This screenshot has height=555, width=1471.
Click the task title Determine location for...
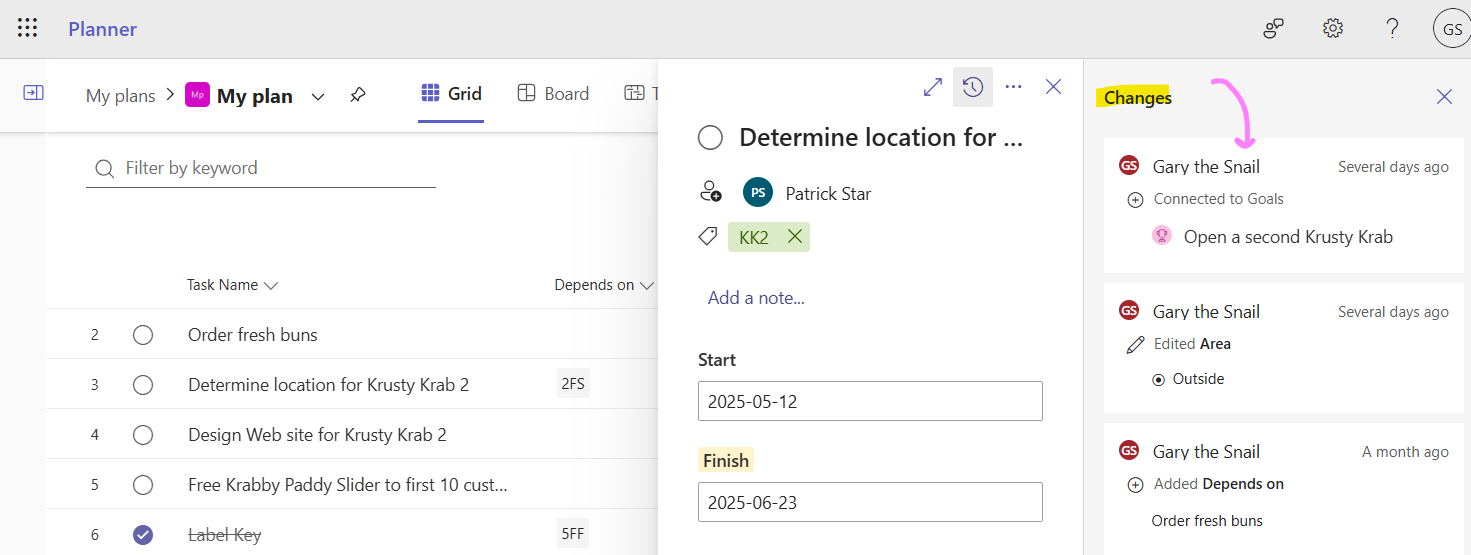pyautogui.click(x=881, y=138)
